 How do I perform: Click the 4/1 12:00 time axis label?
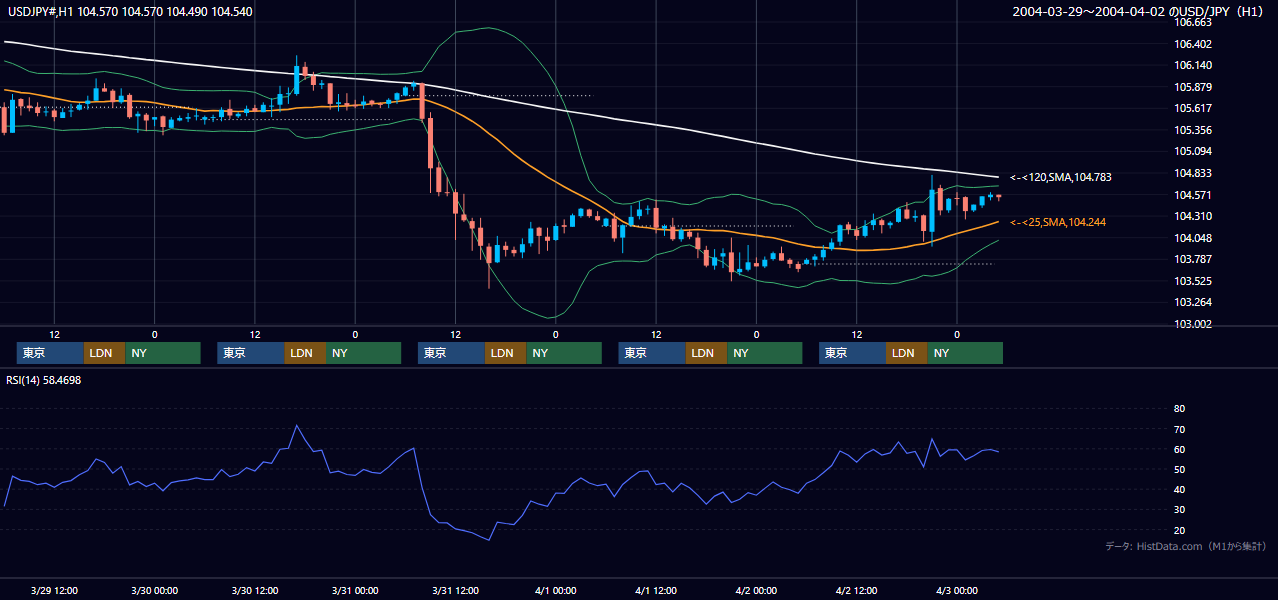click(655, 590)
